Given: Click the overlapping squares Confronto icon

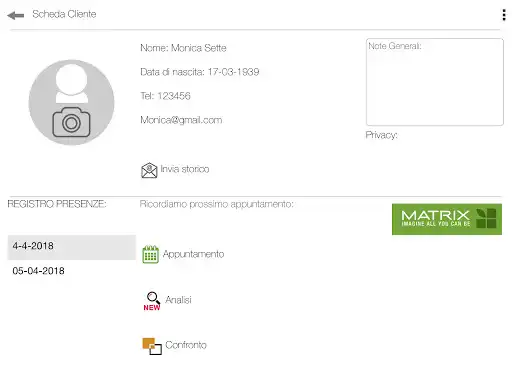Looking at the screenshot, I should 152,346.
